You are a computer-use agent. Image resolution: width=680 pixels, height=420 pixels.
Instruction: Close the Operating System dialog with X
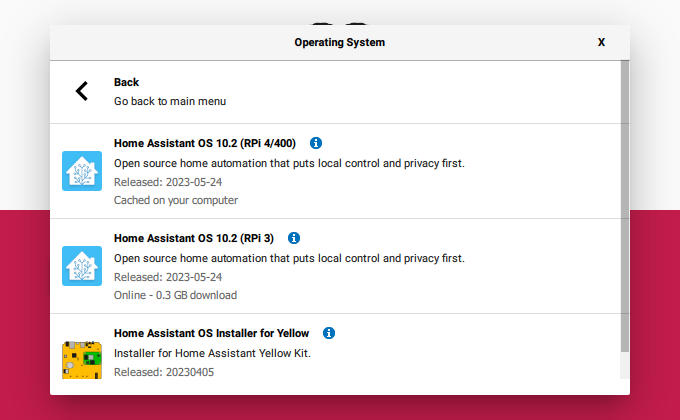(x=601, y=42)
